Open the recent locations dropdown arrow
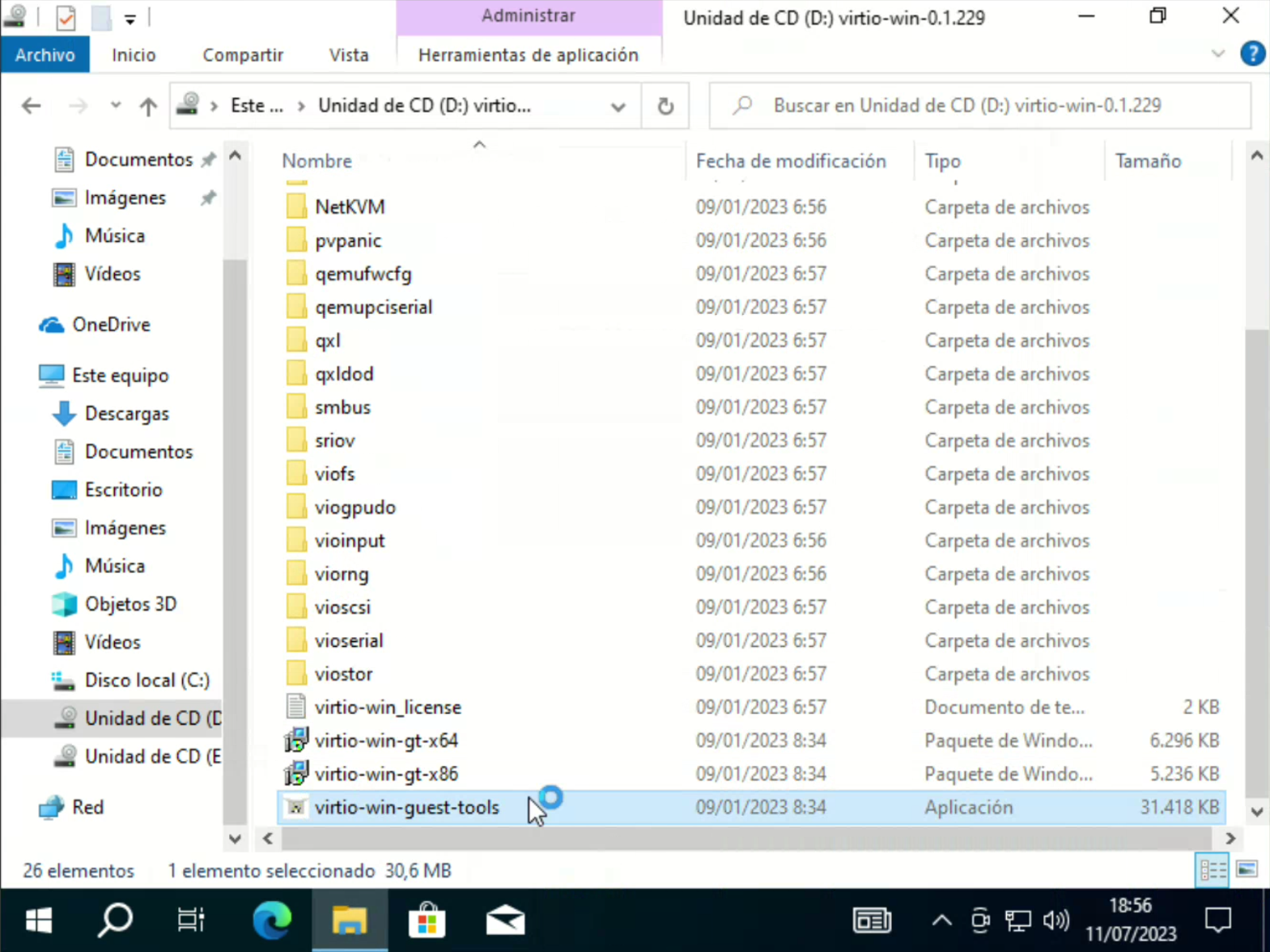 coord(116,106)
